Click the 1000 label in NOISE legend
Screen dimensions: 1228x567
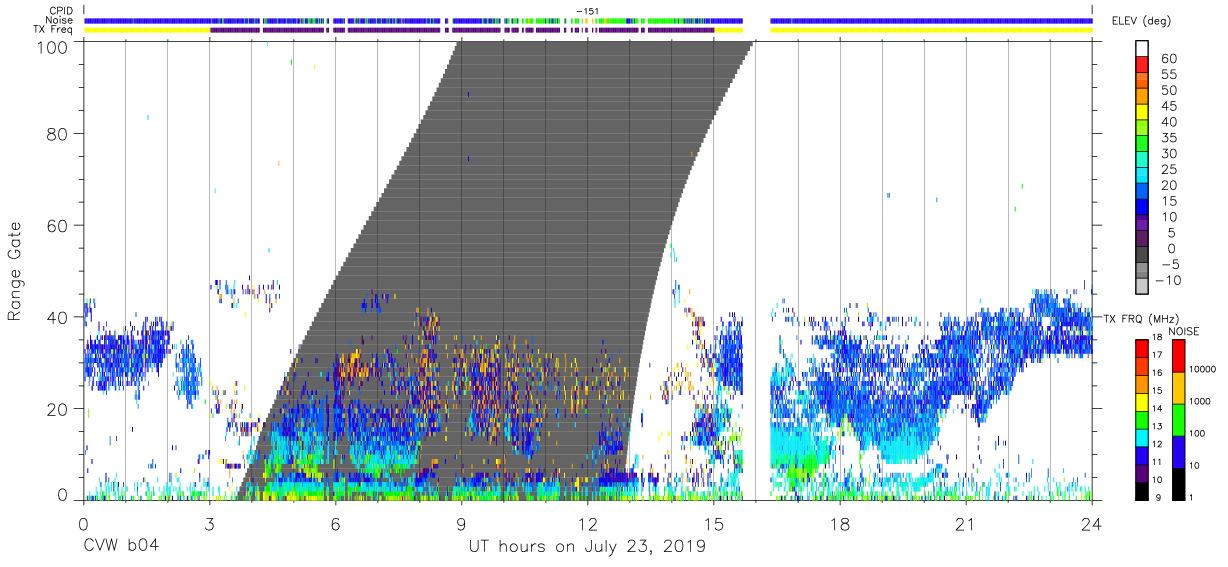pyautogui.click(x=1199, y=402)
